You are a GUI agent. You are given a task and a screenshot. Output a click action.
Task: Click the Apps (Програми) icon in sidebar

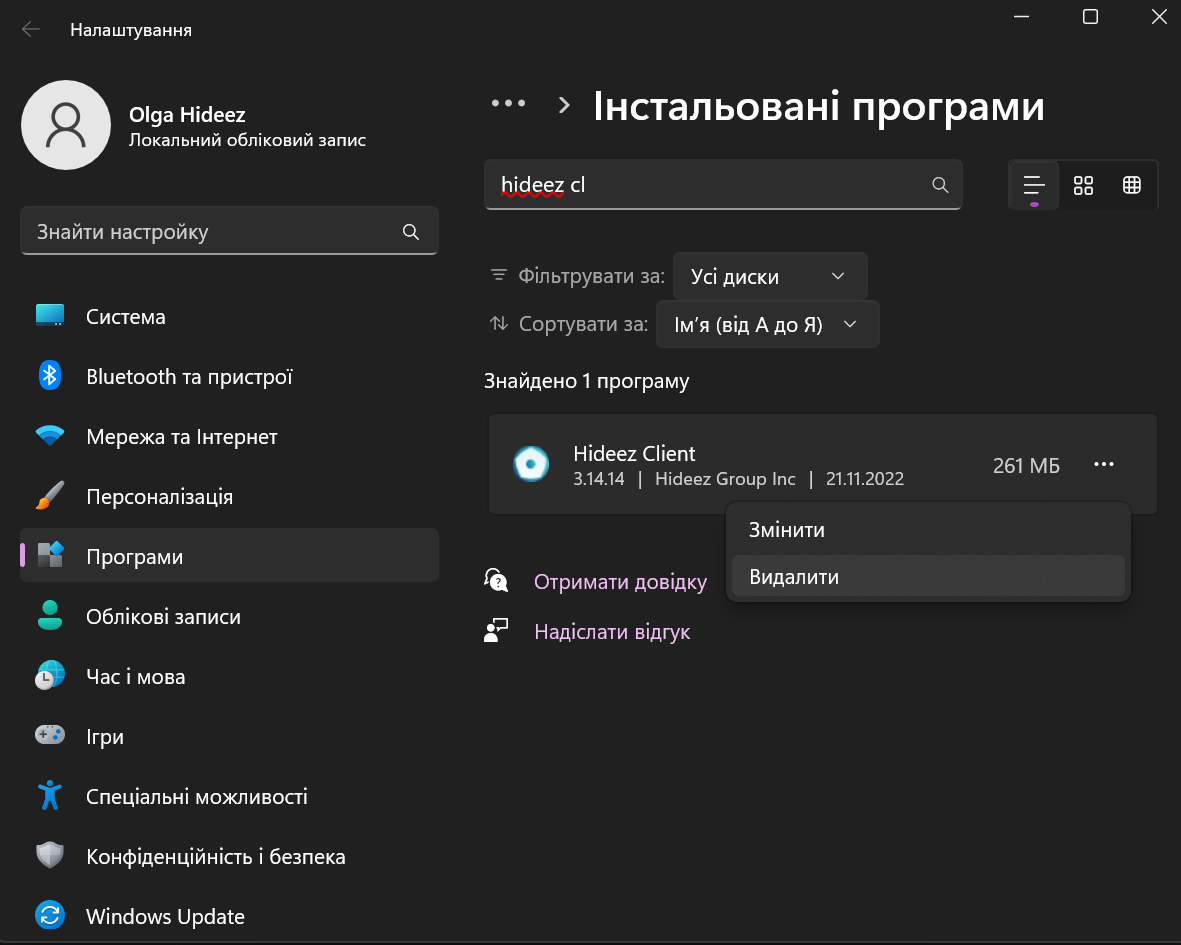pyautogui.click(x=50, y=555)
